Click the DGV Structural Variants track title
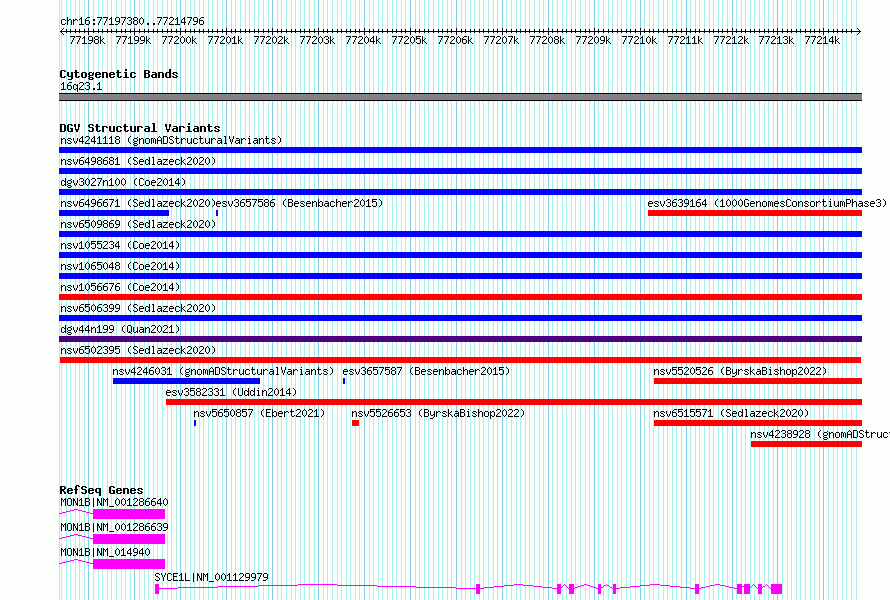Image resolution: width=890 pixels, height=600 pixels. tap(140, 128)
